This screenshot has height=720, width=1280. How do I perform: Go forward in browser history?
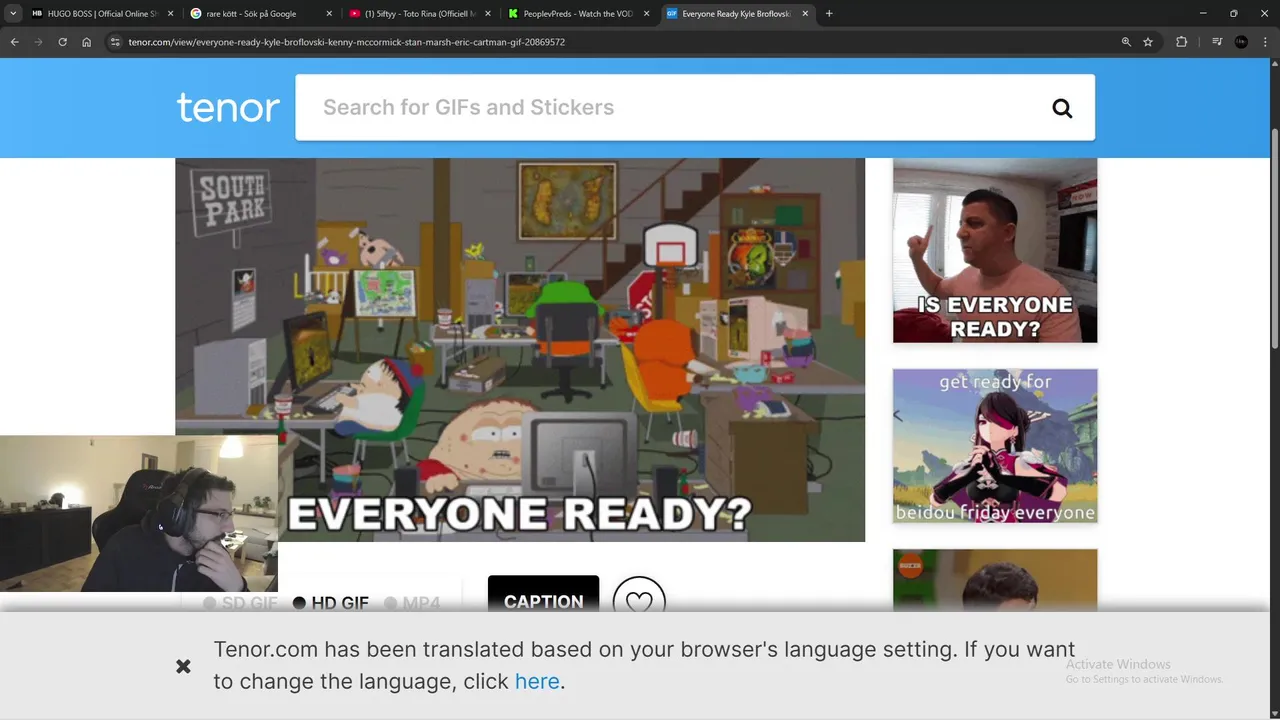click(38, 42)
